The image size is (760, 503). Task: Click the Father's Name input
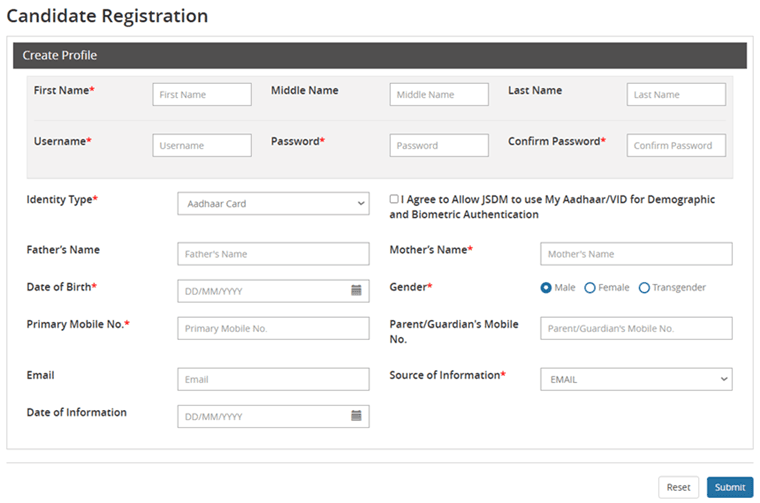click(x=273, y=254)
